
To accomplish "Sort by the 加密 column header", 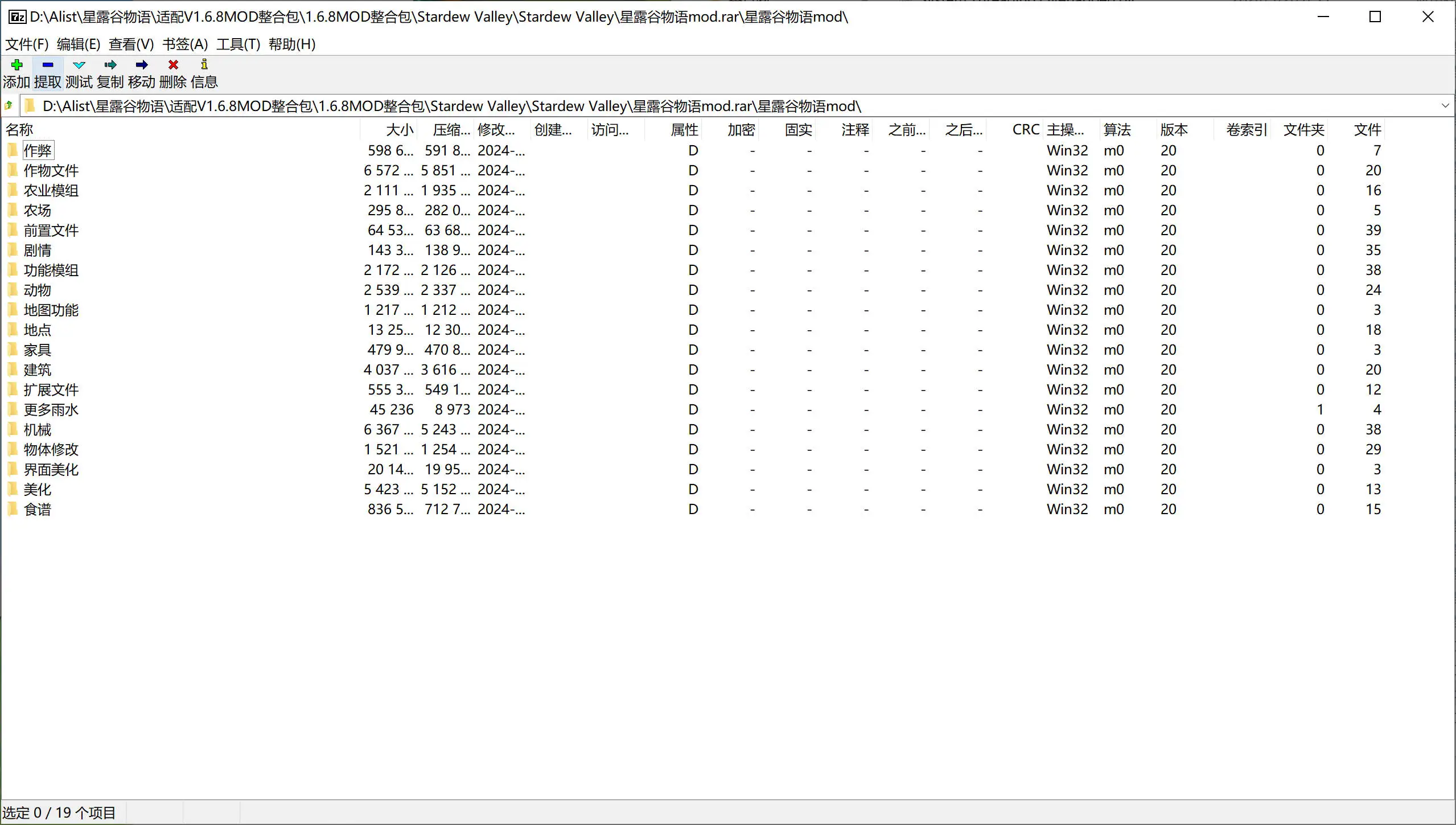I will point(730,130).
